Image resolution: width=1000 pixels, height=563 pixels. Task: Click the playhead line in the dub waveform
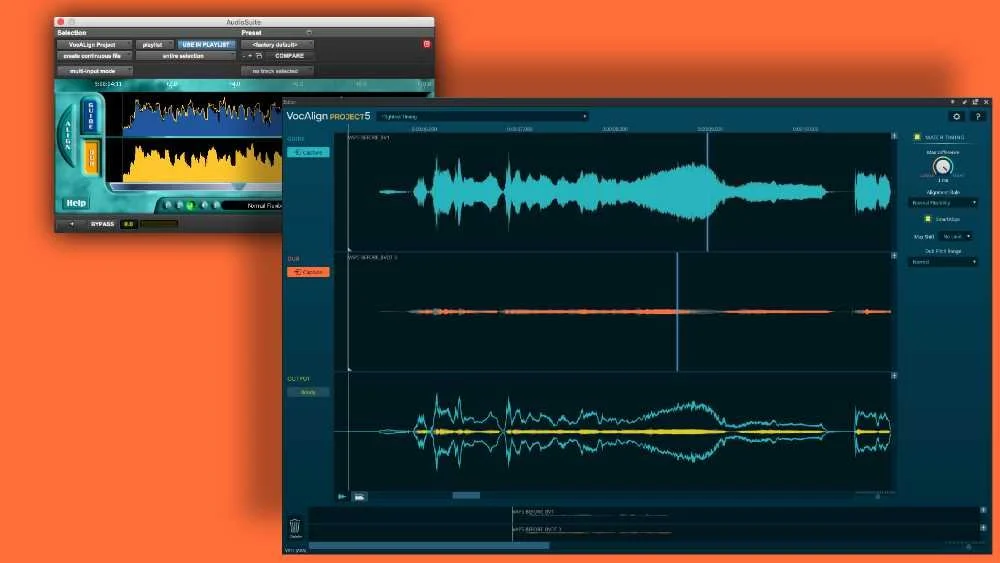tap(677, 312)
